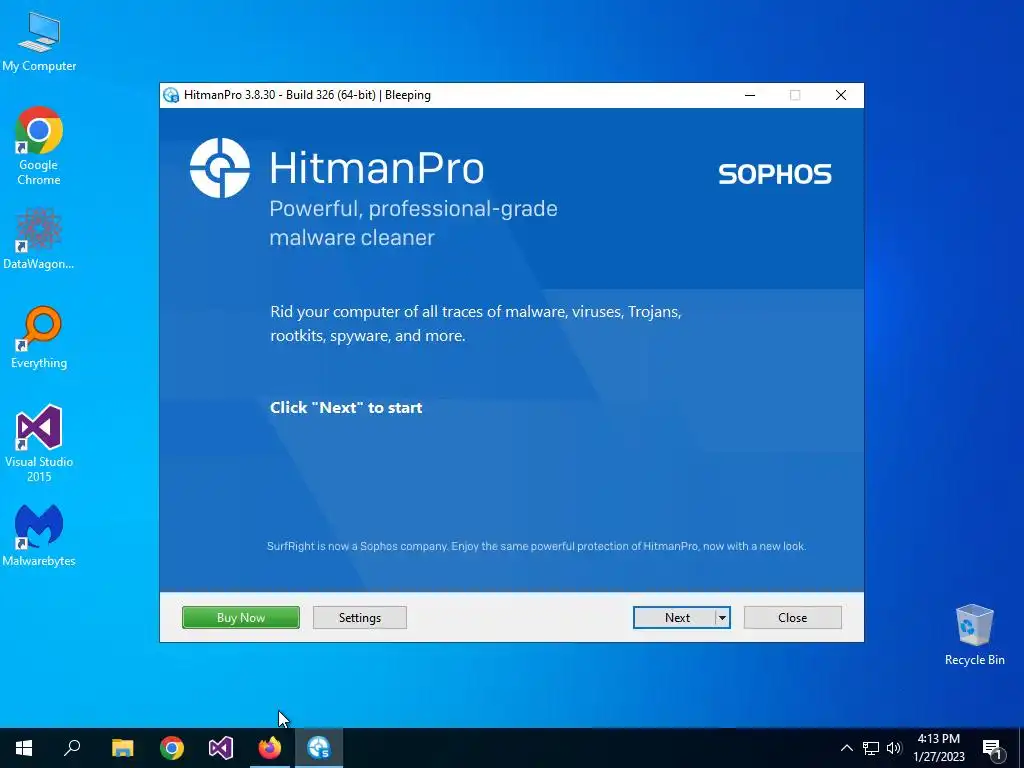Select Google Chrome desktop shortcut
1024x768 pixels.
tap(39, 146)
